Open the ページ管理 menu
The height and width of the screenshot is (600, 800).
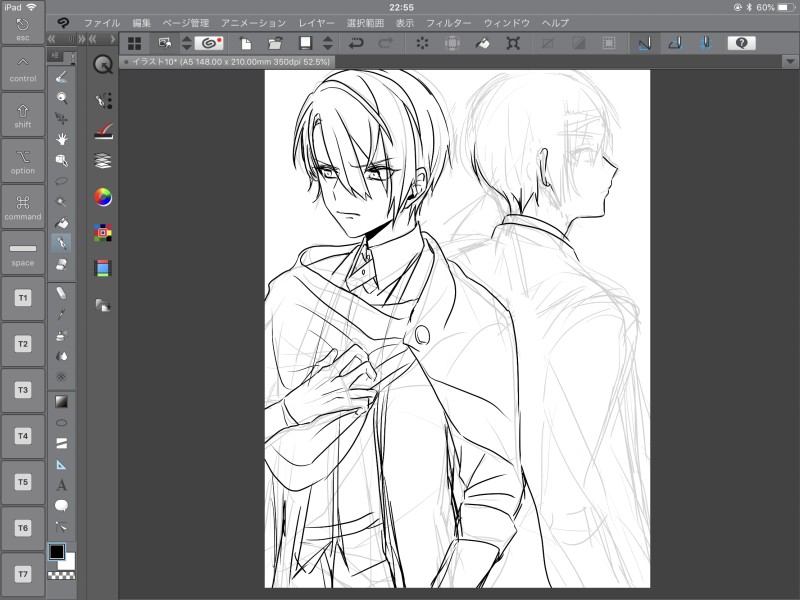(186, 23)
